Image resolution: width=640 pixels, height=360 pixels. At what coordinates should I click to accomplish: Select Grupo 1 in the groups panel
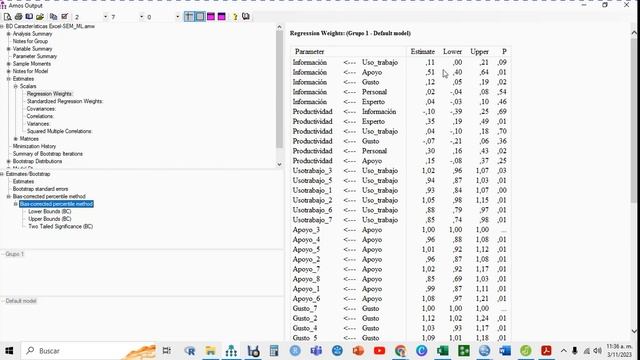pos(15,254)
